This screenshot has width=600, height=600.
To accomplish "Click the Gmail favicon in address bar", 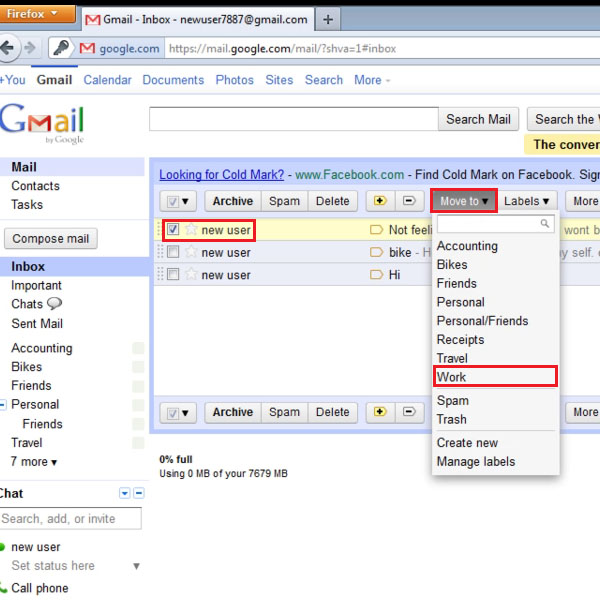I will (87, 48).
